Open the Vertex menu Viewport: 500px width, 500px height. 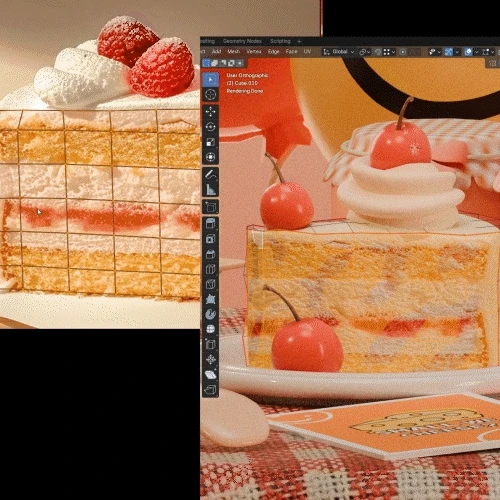[254, 51]
